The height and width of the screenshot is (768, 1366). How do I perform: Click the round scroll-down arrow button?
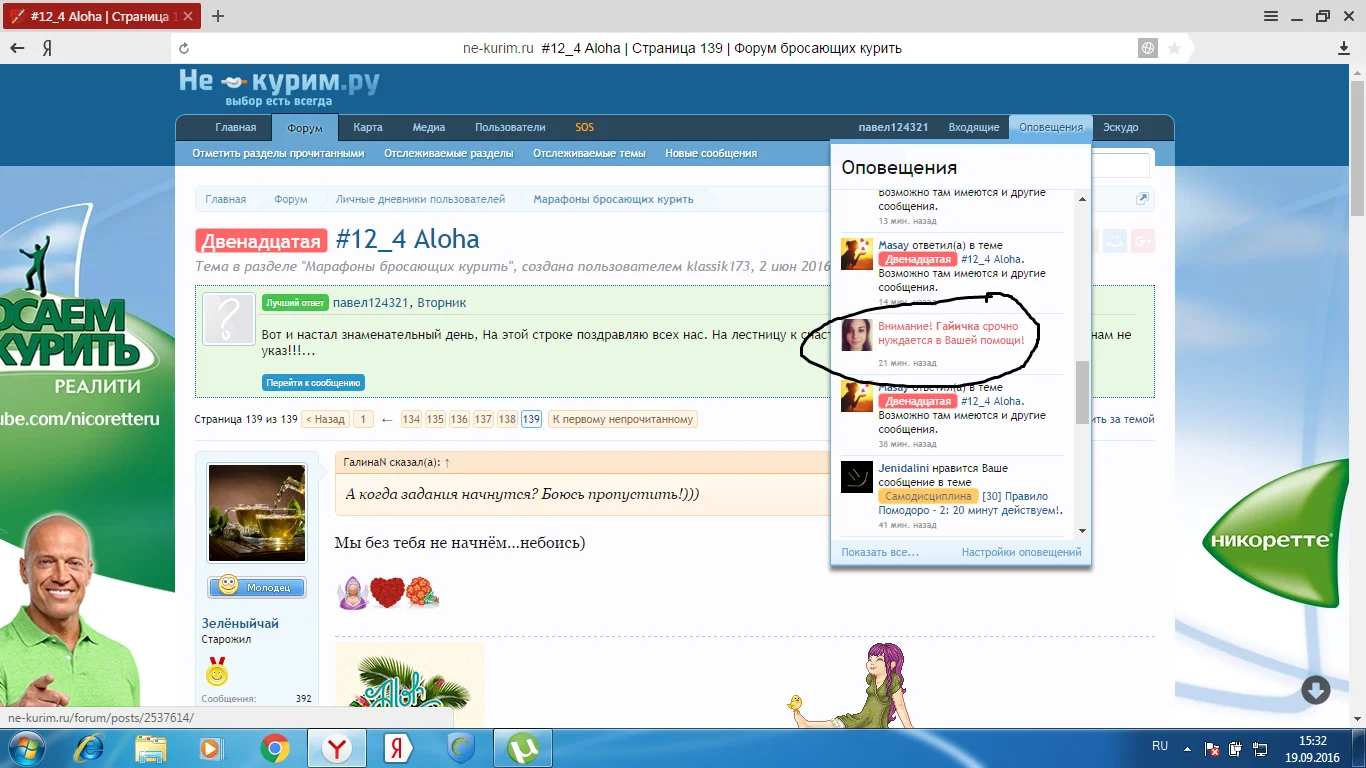click(x=1315, y=689)
